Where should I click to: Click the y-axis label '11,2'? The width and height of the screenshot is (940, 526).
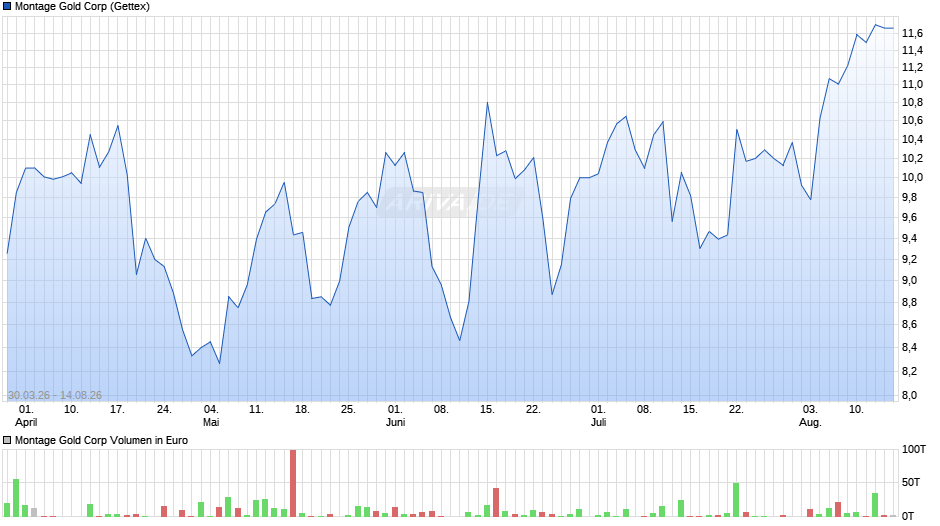[x=912, y=68]
